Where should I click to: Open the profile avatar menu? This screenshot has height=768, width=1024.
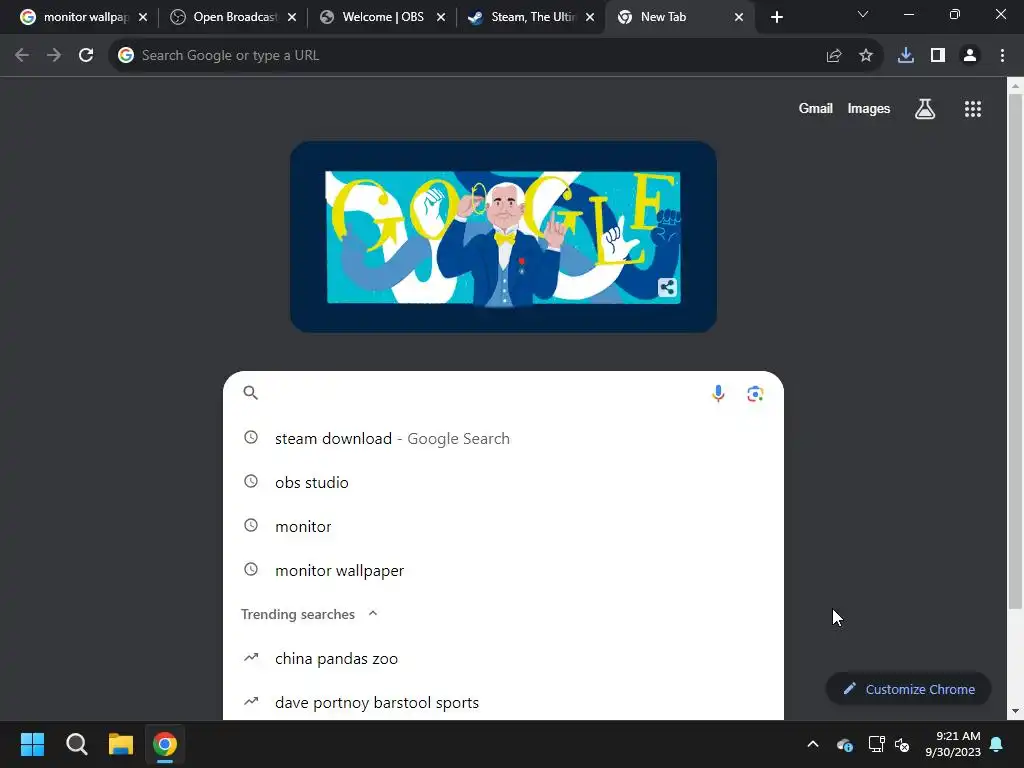click(970, 56)
